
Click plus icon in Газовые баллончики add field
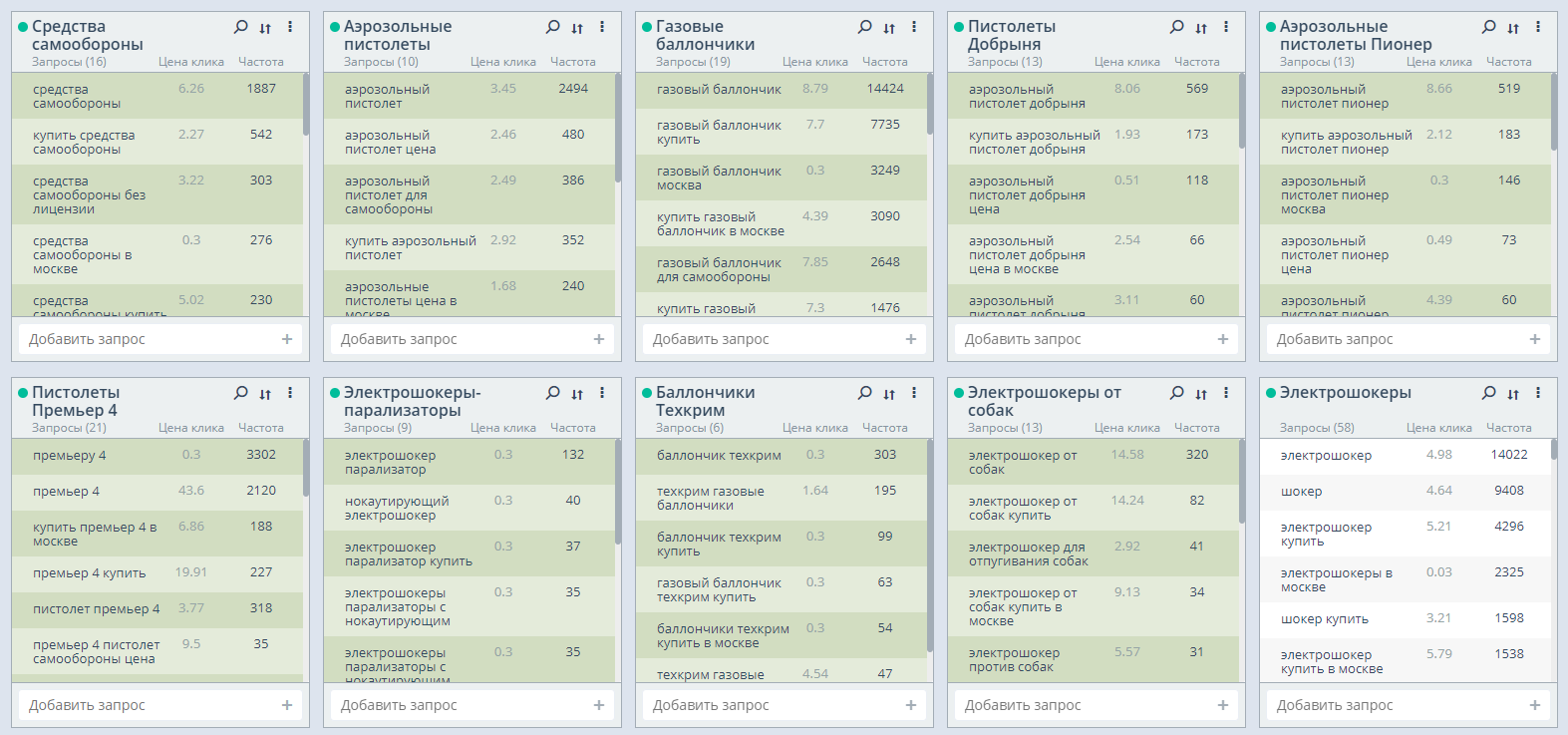click(x=910, y=339)
